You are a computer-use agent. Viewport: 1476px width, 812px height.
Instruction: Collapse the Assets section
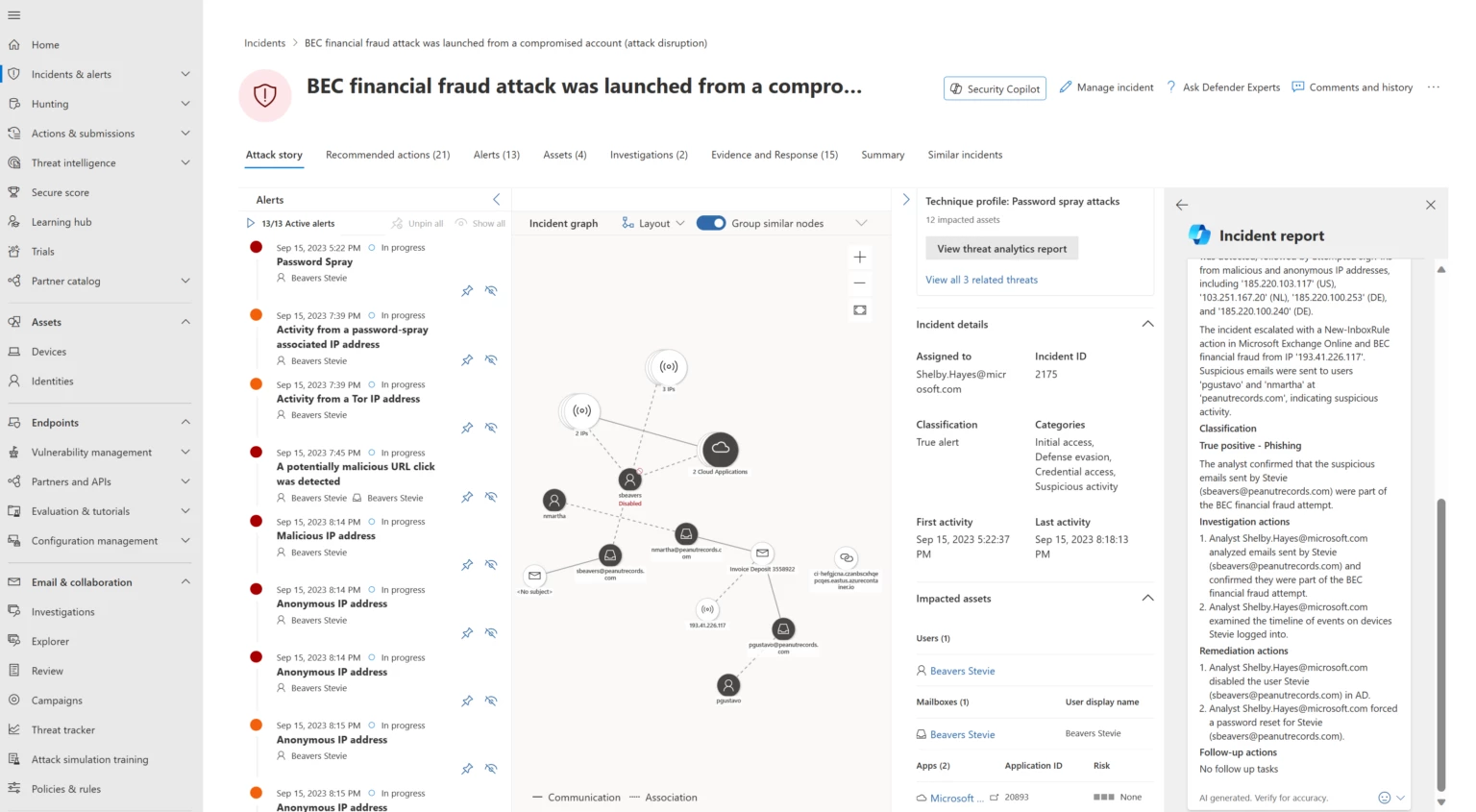pos(185,322)
